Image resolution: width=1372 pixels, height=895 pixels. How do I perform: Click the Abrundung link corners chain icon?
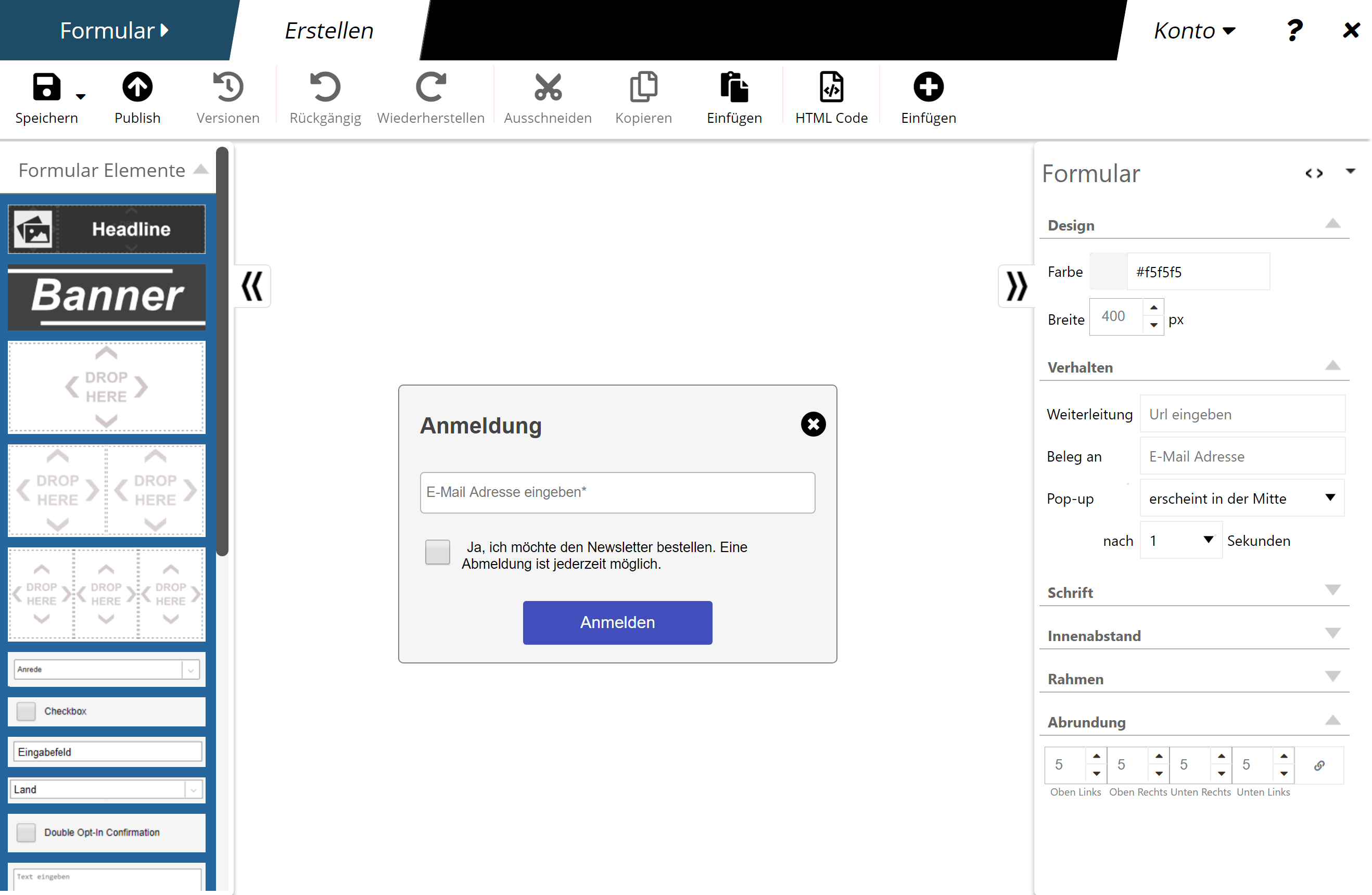pyautogui.click(x=1319, y=765)
